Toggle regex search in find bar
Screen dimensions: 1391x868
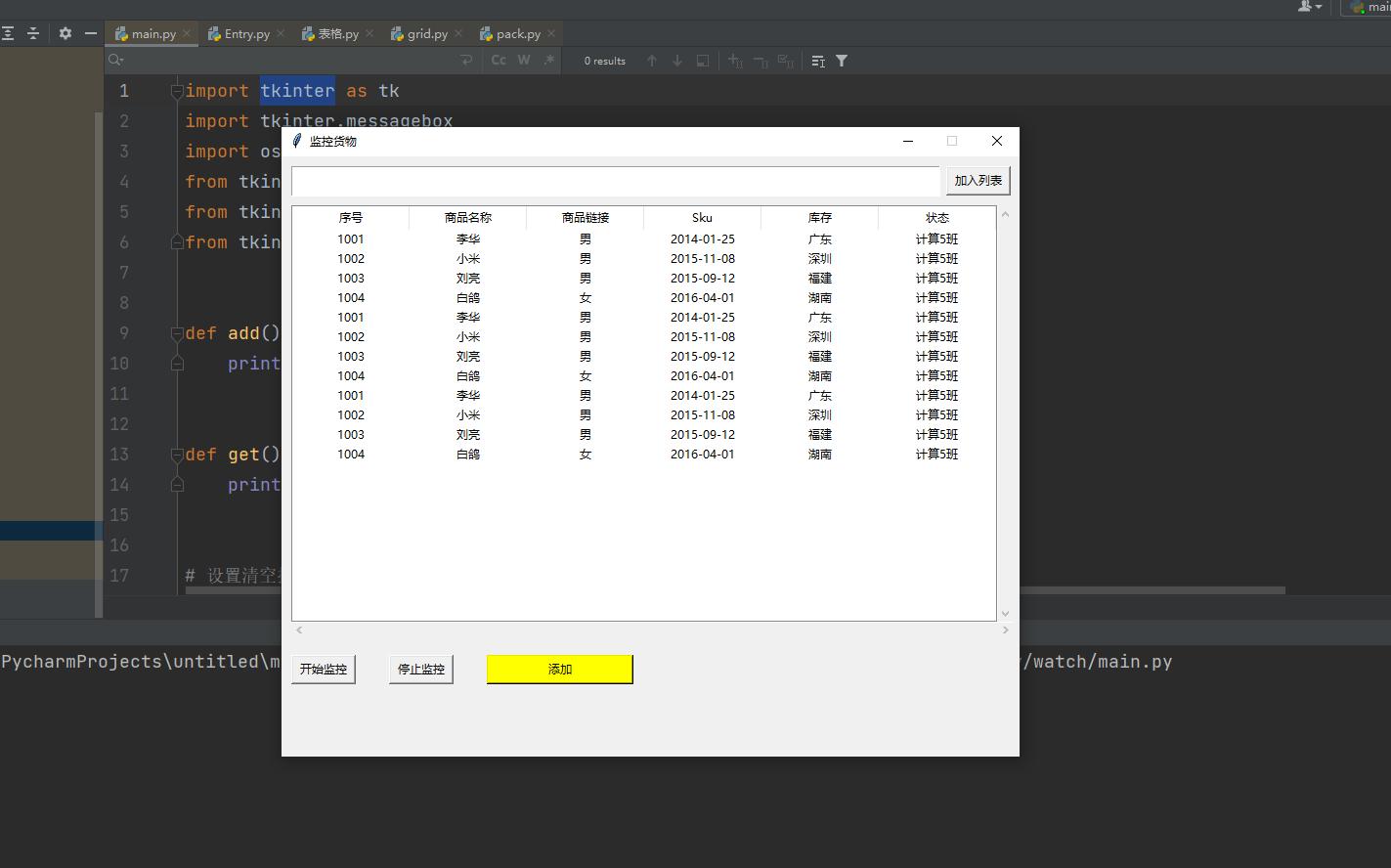(x=549, y=61)
